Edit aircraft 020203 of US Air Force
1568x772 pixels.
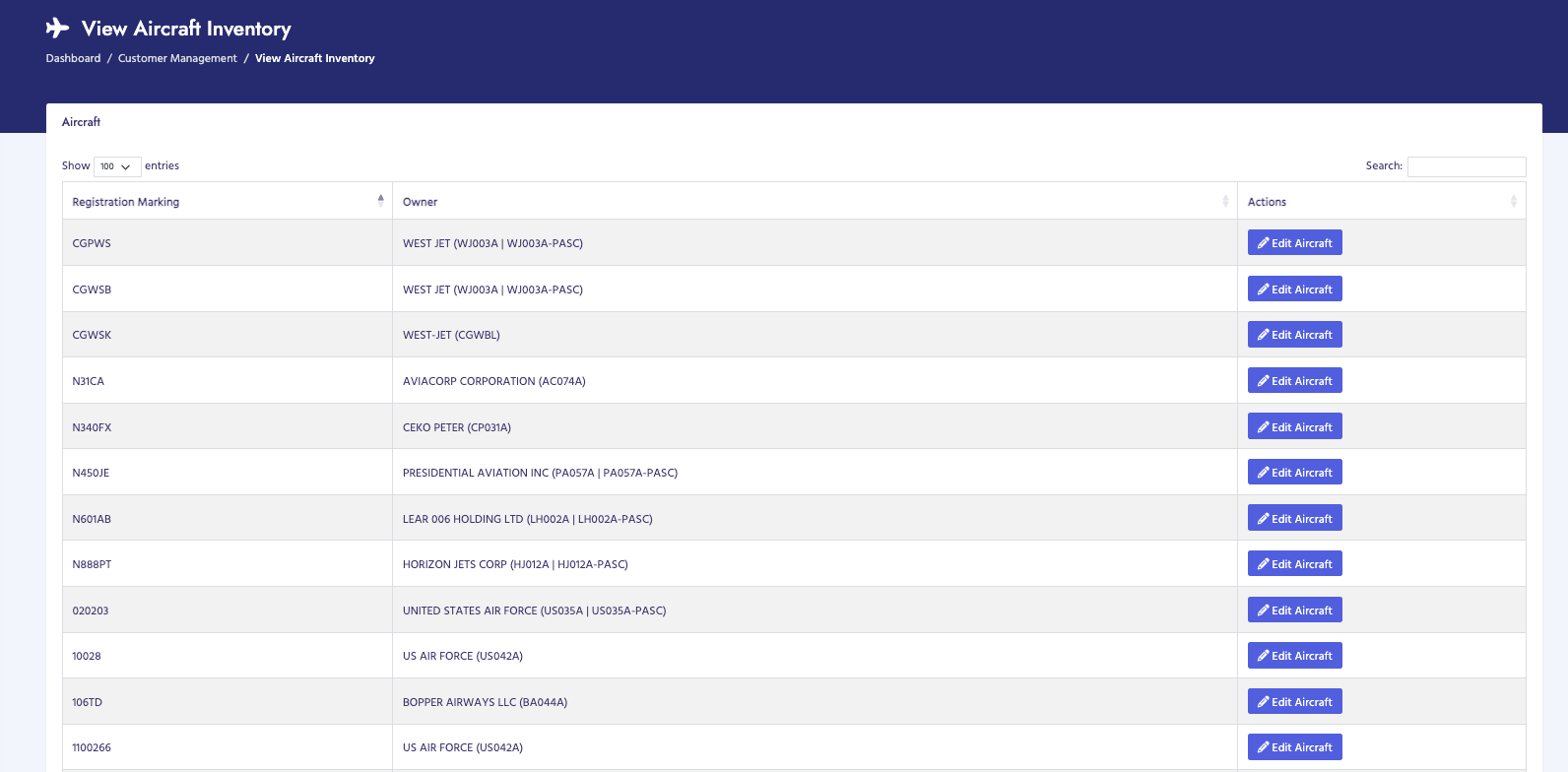(x=1294, y=611)
